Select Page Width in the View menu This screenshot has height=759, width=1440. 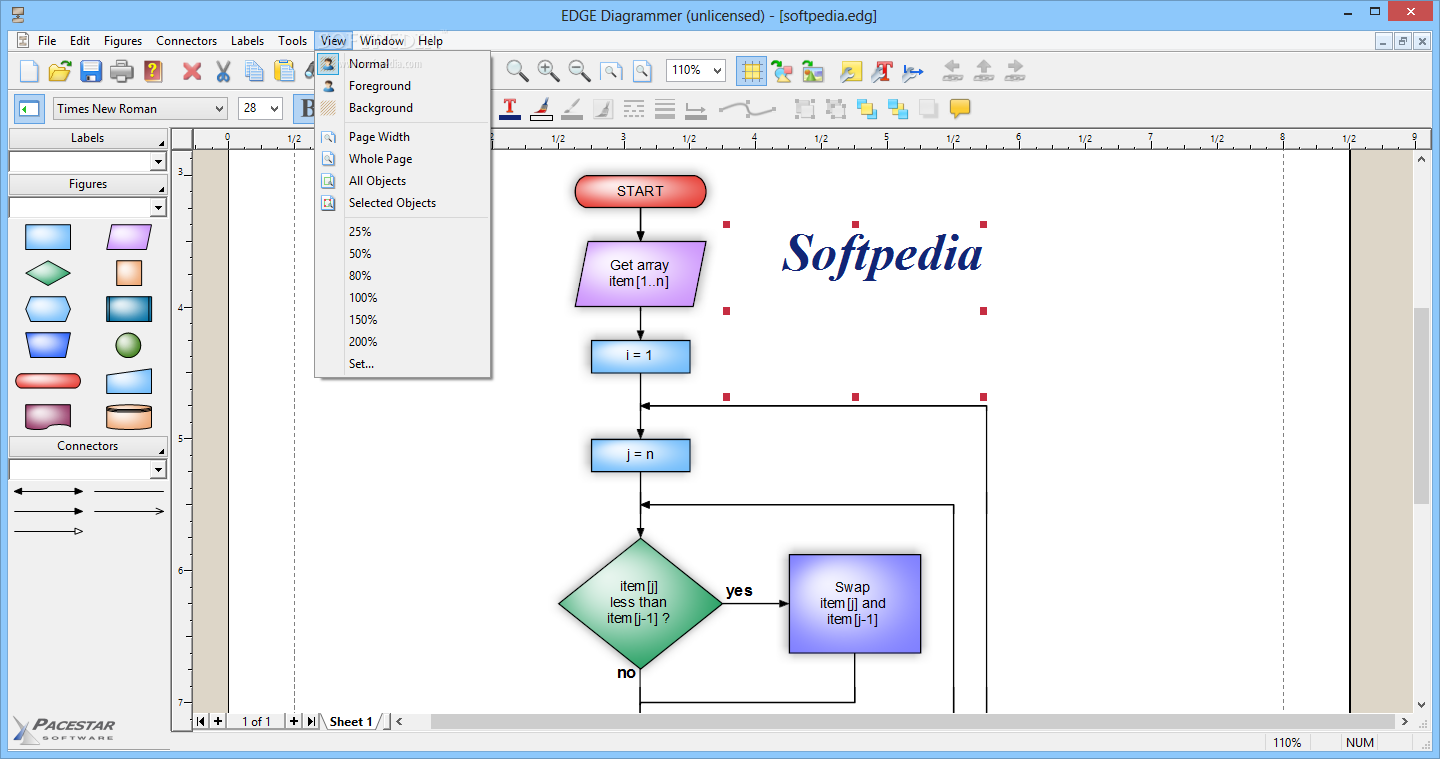[x=402, y=137]
